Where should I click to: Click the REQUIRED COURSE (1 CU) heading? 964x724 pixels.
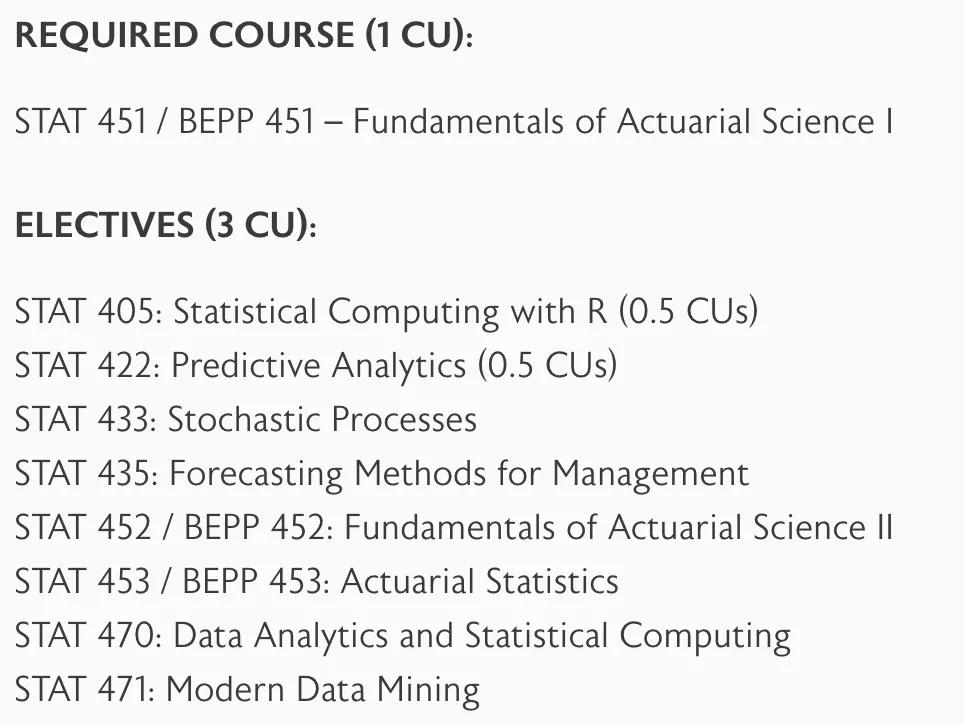coord(243,37)
